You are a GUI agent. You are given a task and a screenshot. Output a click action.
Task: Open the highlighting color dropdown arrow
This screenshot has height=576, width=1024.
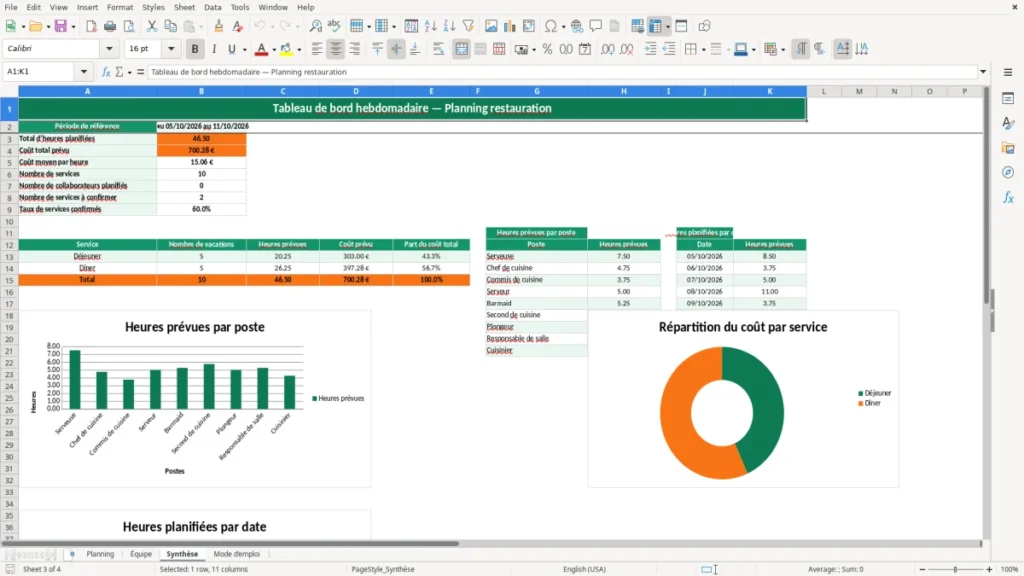point(299,50)
